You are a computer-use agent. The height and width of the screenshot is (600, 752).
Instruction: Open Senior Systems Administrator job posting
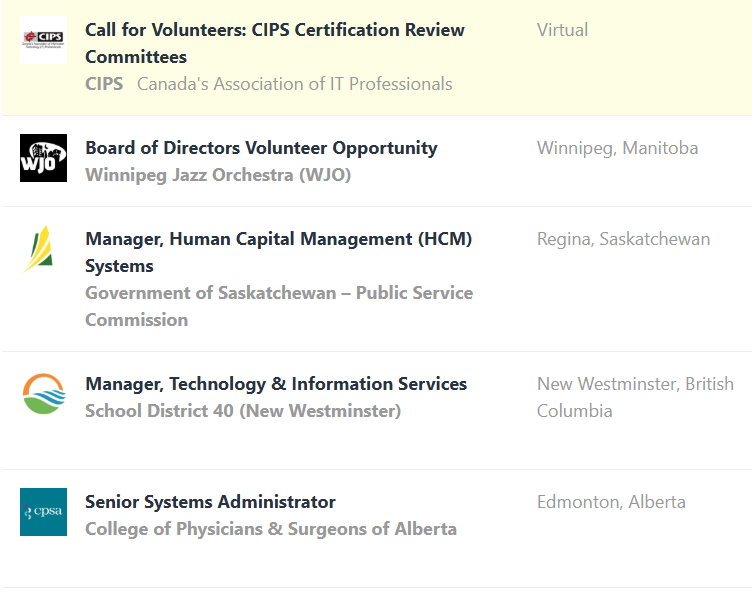(210, 502)
